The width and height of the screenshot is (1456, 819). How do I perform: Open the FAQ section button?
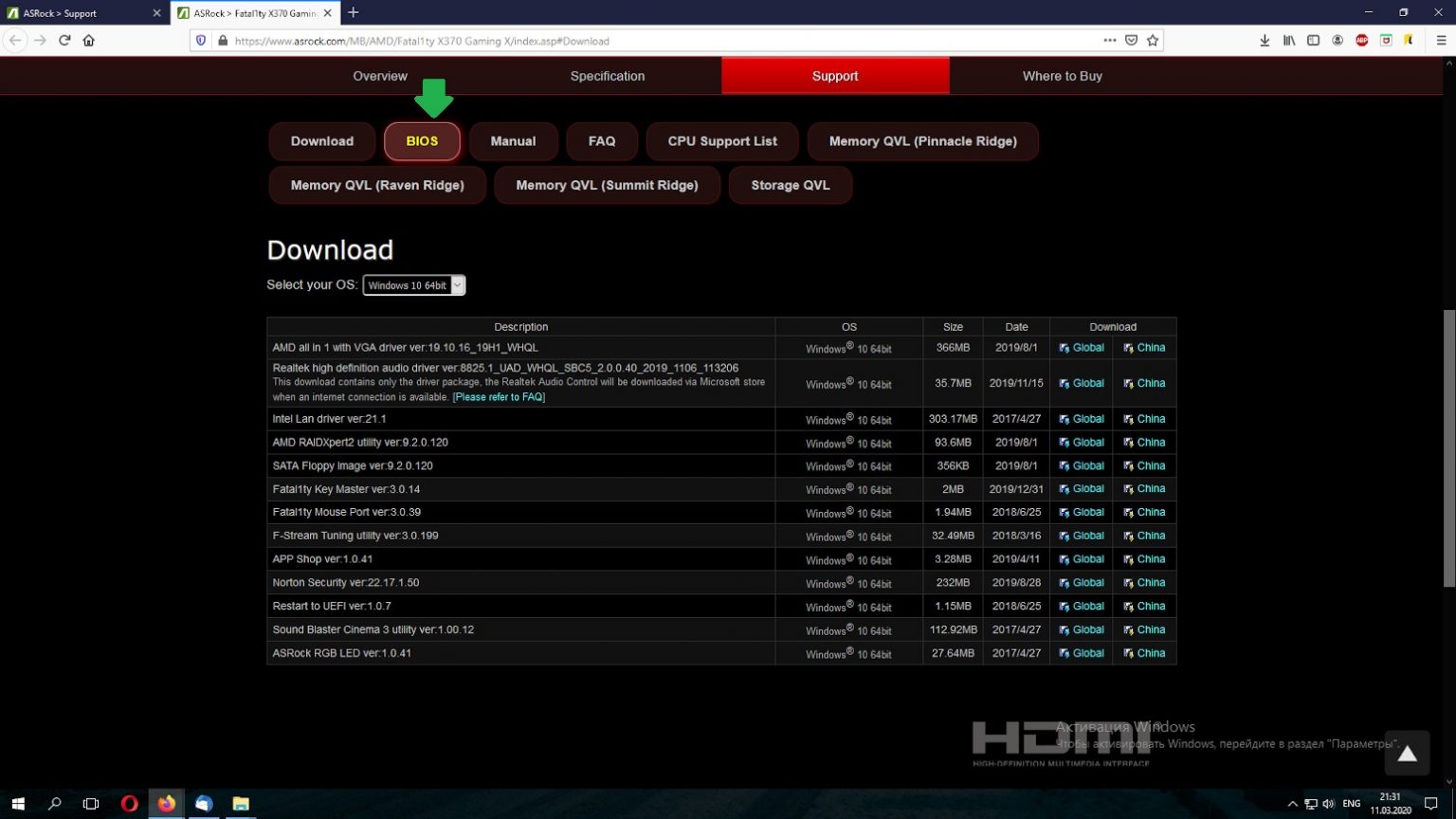(x=602, y=141)
